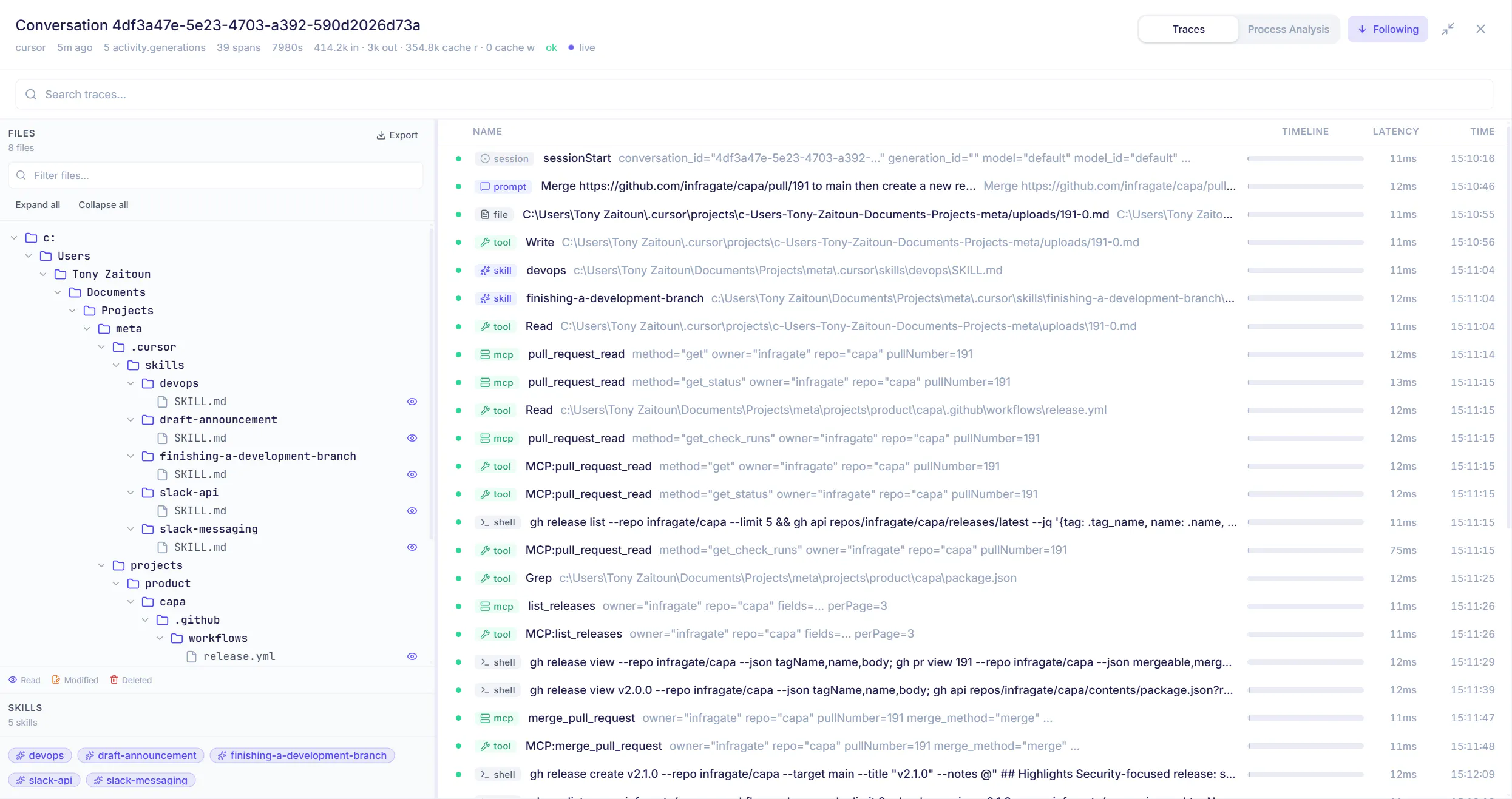The width and height of the screenshot is (1512, 799).
Task: Focus the Filter files input field
Action: click(x=215, y=175)
